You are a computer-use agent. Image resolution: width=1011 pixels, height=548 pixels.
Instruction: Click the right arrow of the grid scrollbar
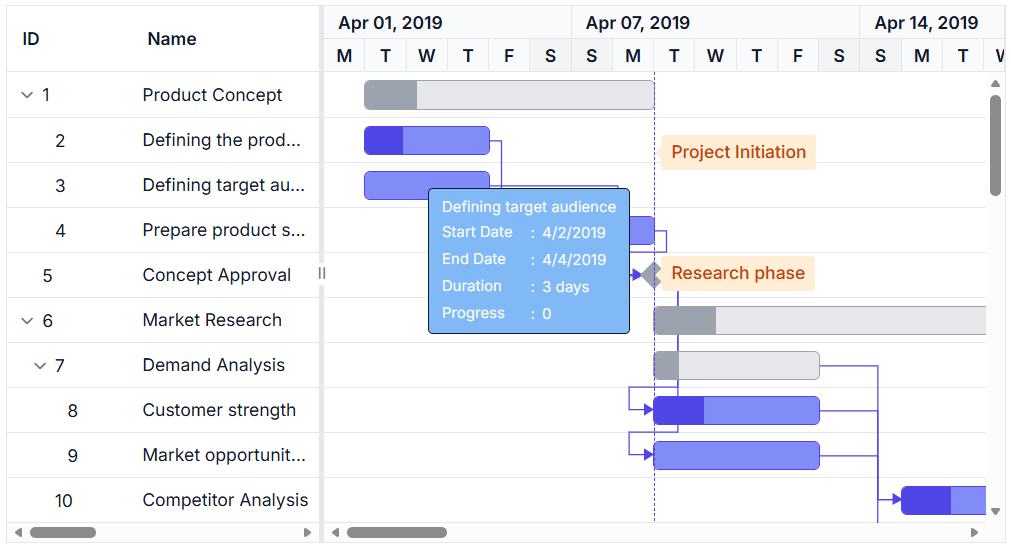pyautogui.click(x=308, y=533)
